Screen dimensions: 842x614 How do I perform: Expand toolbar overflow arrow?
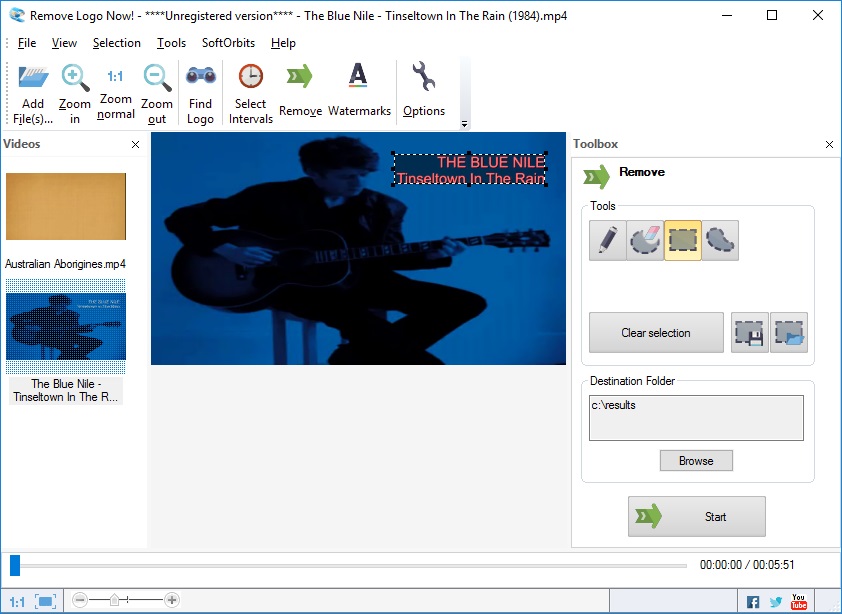coord(464,124)
